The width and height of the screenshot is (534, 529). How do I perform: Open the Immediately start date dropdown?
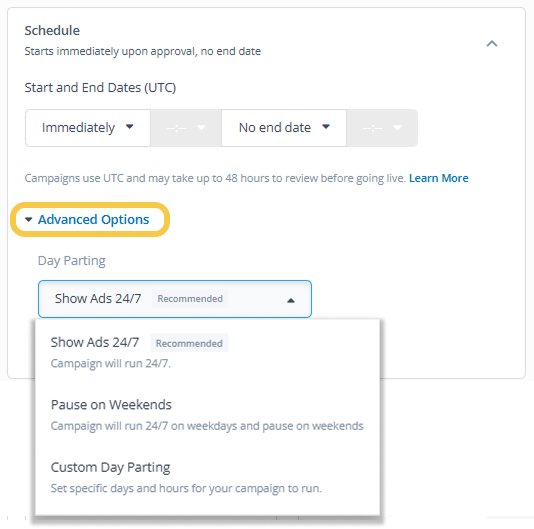coord(88,128)
